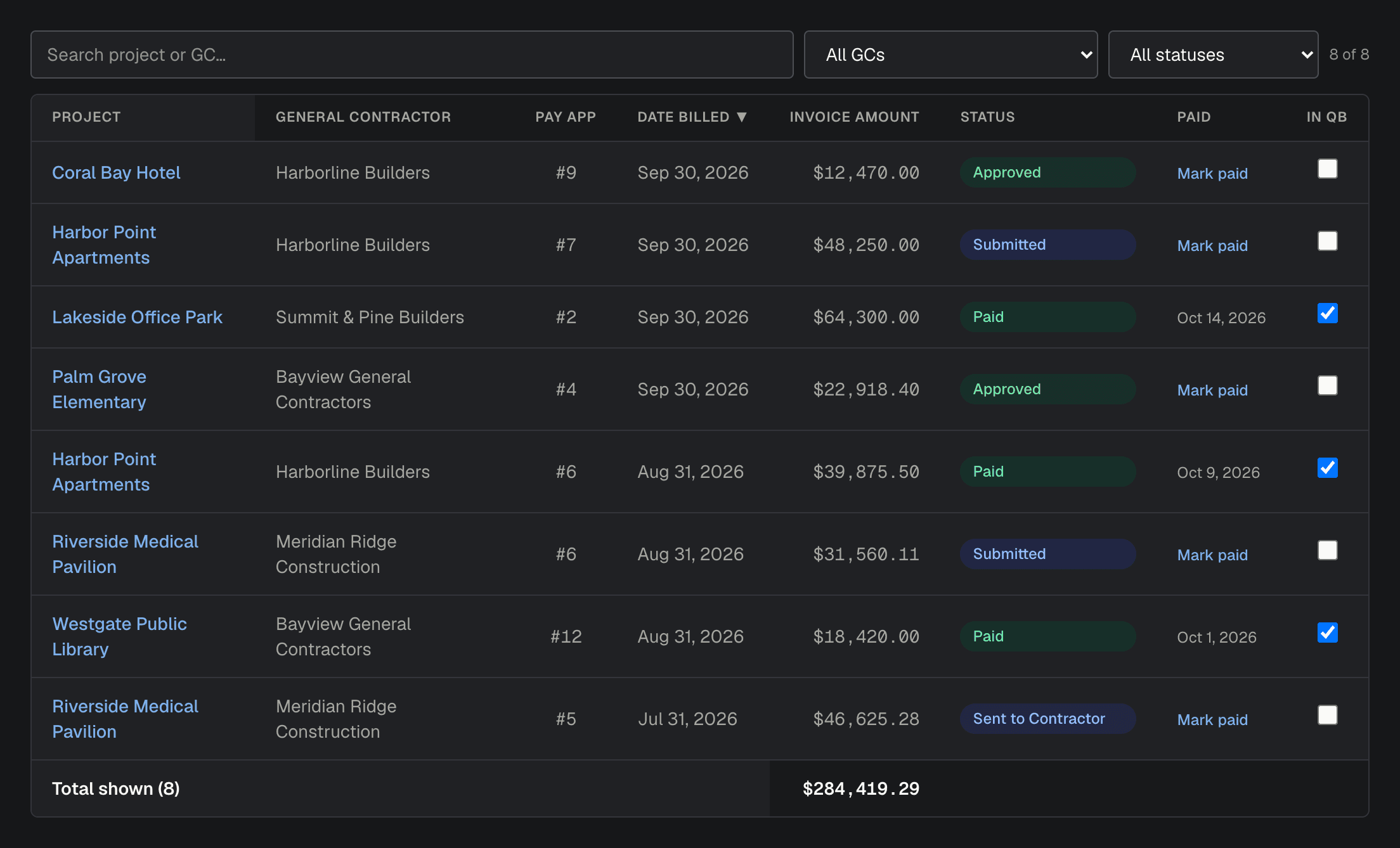Select the Oct 14, 2026 paid date
This screenshot has width=1400, height=848.
[x=1221, y=318]
